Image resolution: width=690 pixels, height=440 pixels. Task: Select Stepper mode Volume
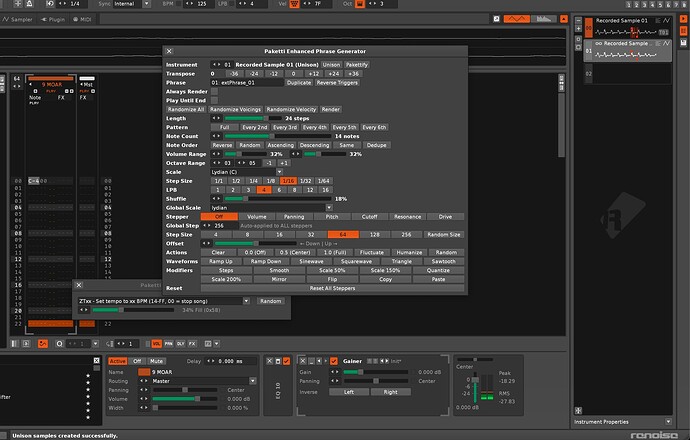pos(257,216)
